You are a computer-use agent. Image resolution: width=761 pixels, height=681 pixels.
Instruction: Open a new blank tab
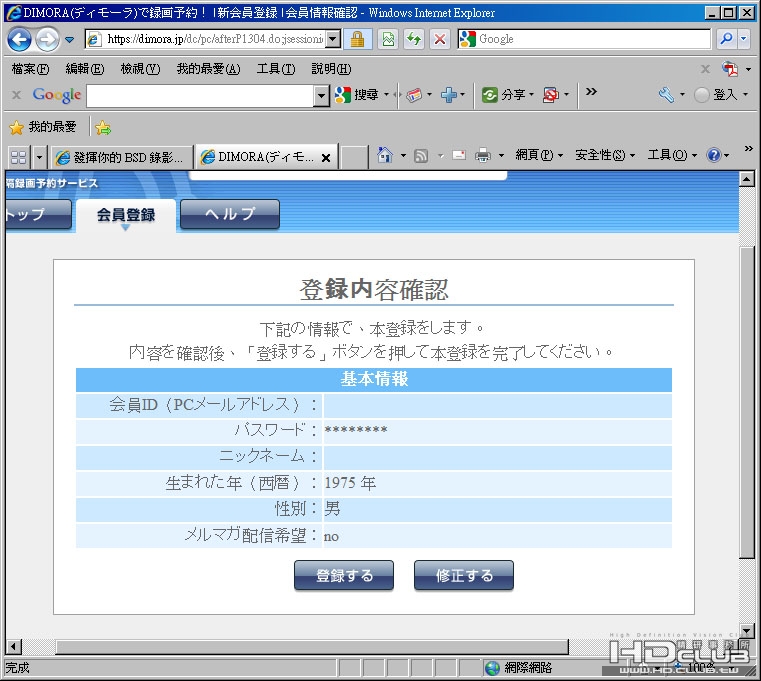coord(354,157)
